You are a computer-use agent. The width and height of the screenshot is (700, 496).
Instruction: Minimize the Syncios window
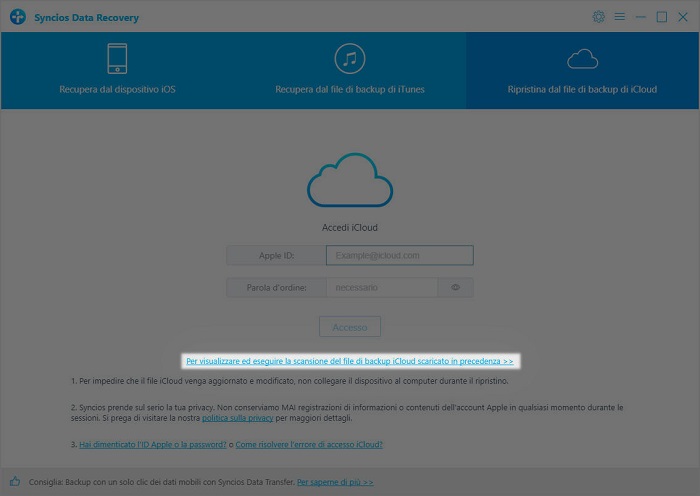coord(641,17)
